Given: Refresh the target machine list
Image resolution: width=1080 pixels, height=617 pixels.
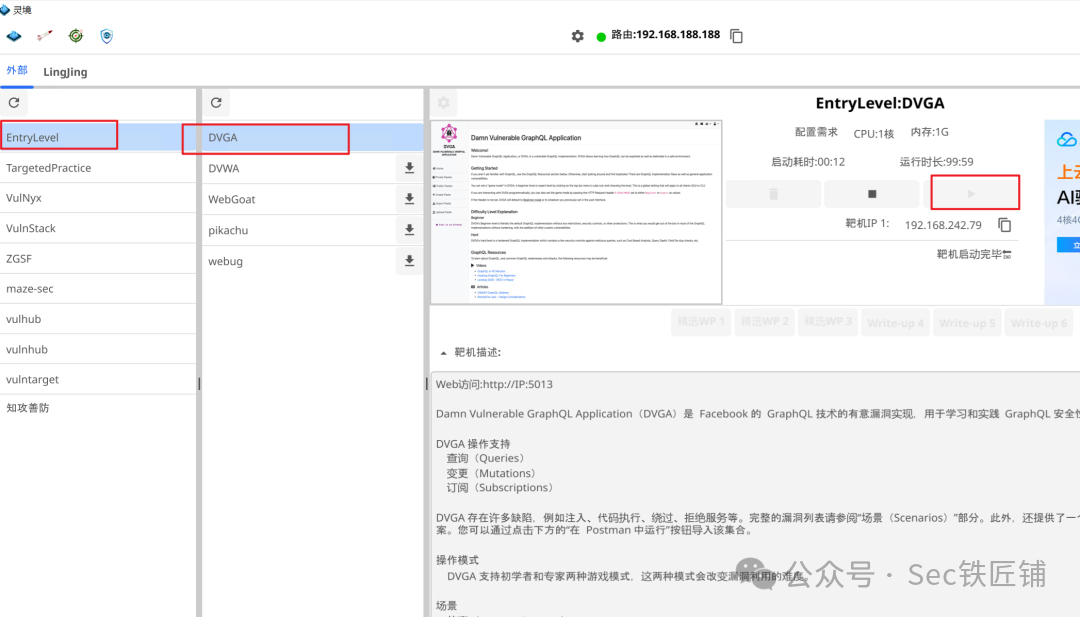Looking at the screenshot, I should [216, 103].
